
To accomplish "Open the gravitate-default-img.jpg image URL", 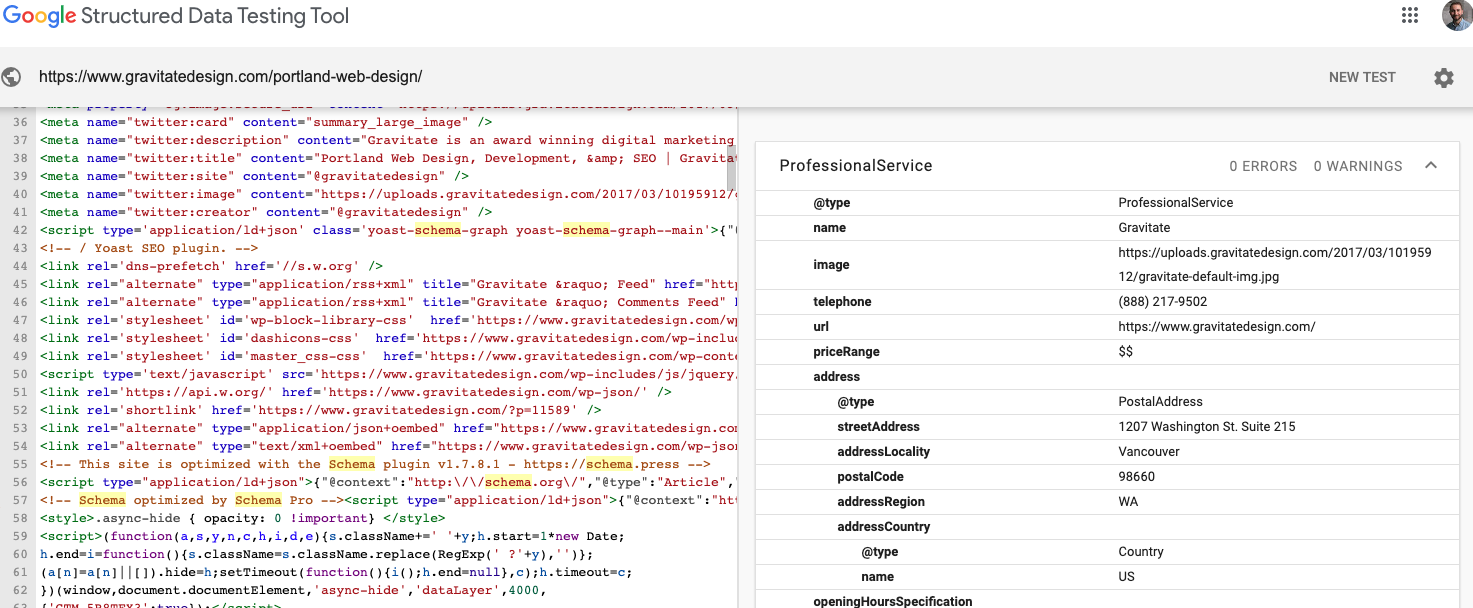I will point(1275,265).
